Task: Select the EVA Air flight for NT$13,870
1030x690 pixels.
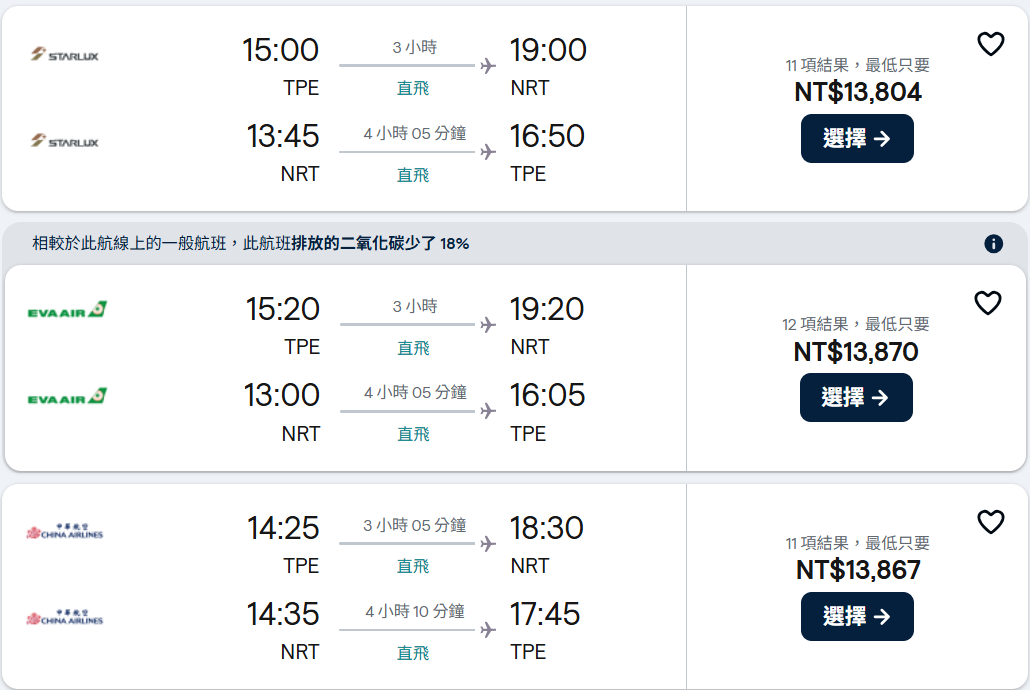Action: (856, 398)
